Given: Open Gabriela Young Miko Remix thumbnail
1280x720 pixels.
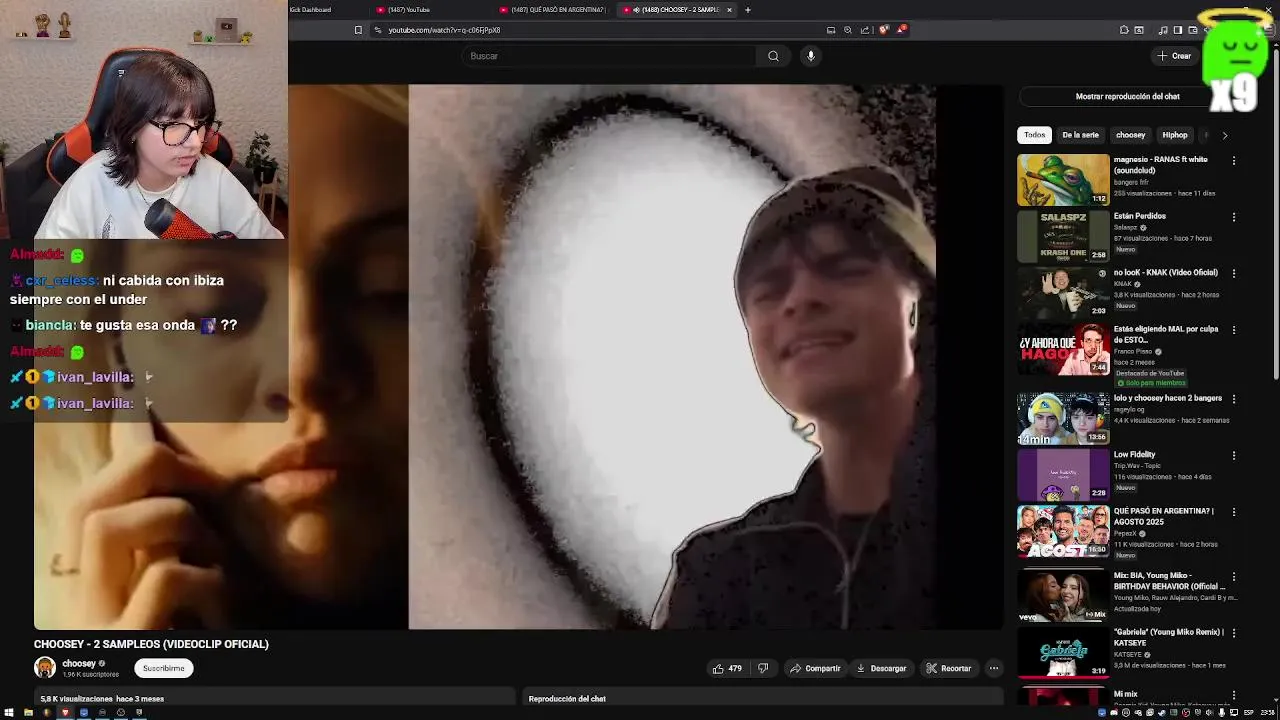Looking at the screenshot, I should (x=1063, y=651).
